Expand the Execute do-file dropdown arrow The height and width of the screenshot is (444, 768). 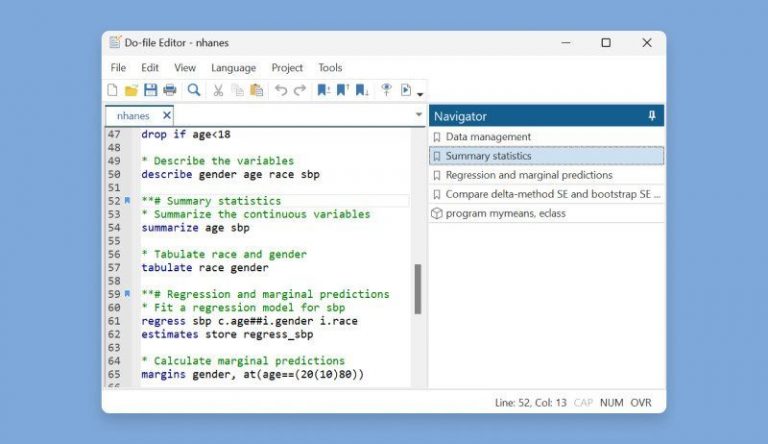click(420, 94)
